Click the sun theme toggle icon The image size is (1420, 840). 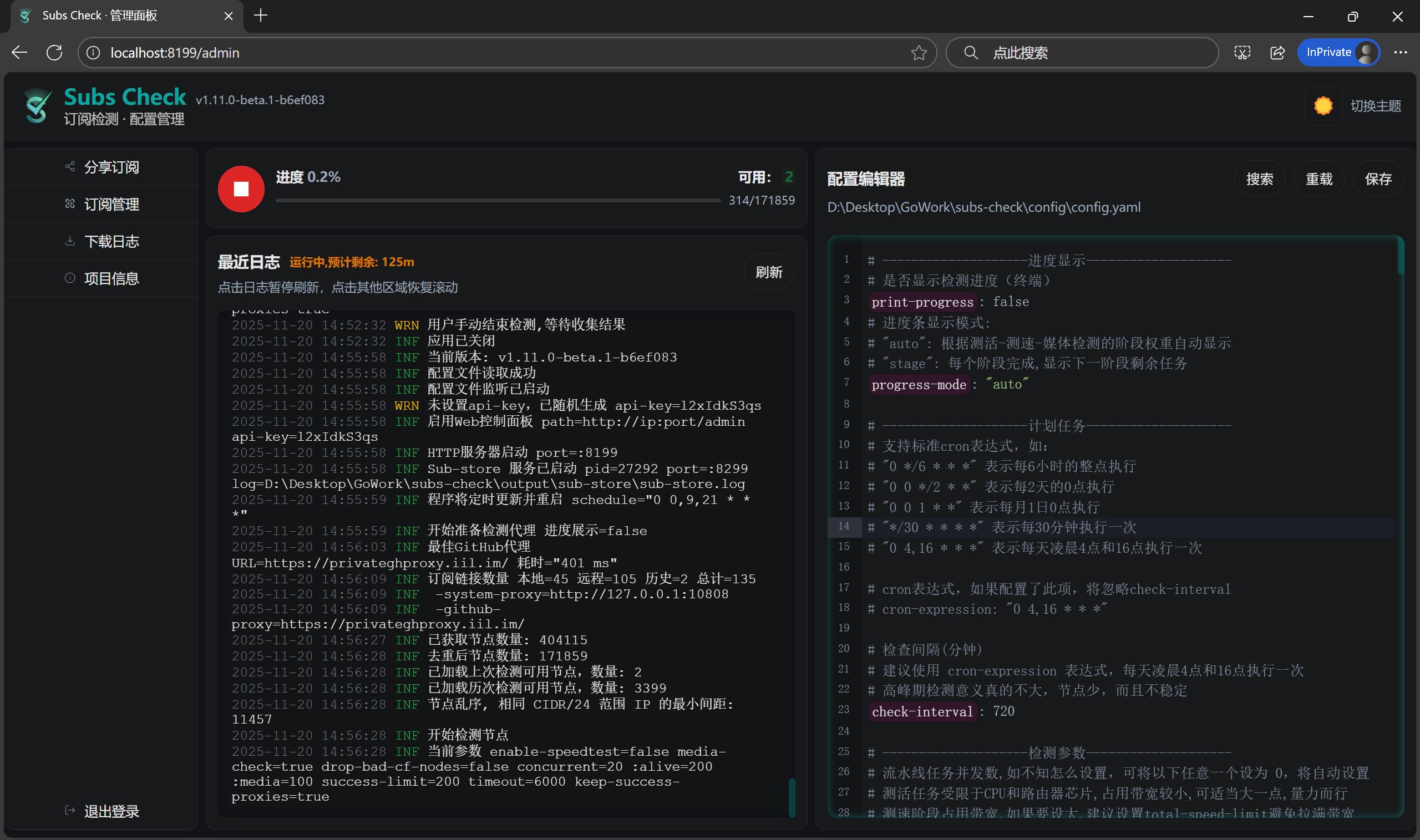point(1322,106)
